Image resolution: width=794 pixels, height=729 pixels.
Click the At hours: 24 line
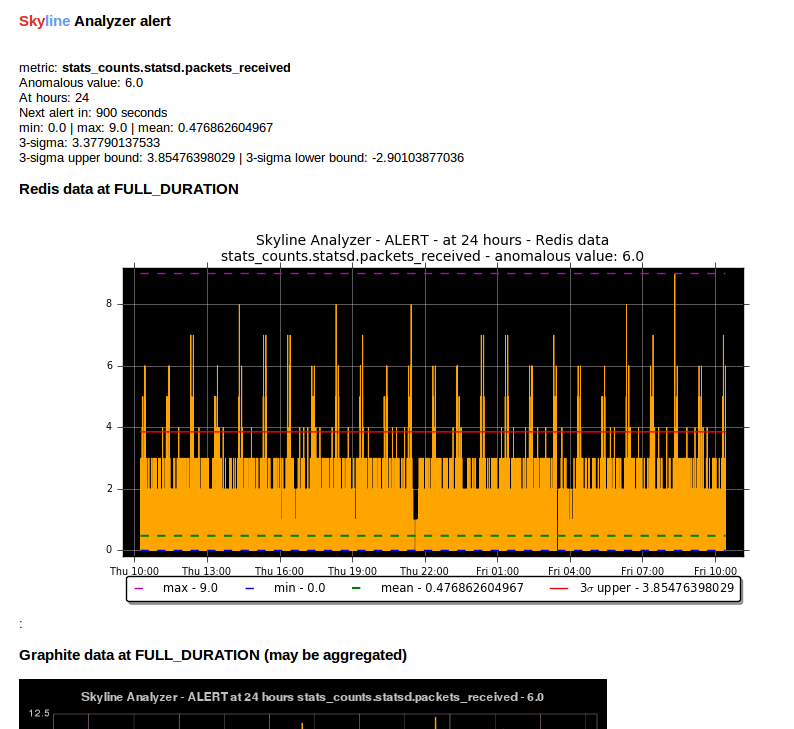[54, 98]
